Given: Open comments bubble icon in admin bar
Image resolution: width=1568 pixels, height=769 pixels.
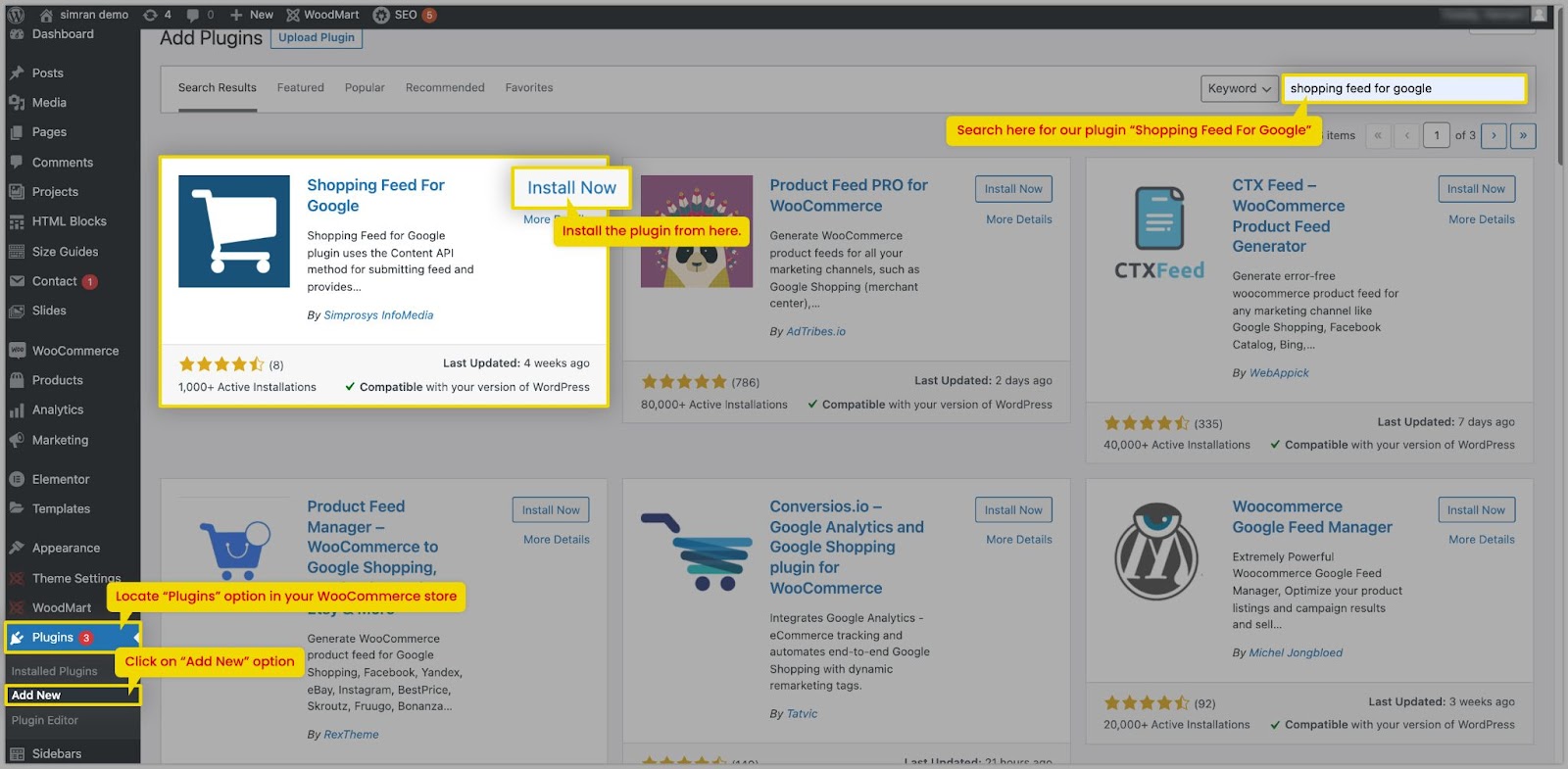Looking at the screenshot, I should (192, 15).
